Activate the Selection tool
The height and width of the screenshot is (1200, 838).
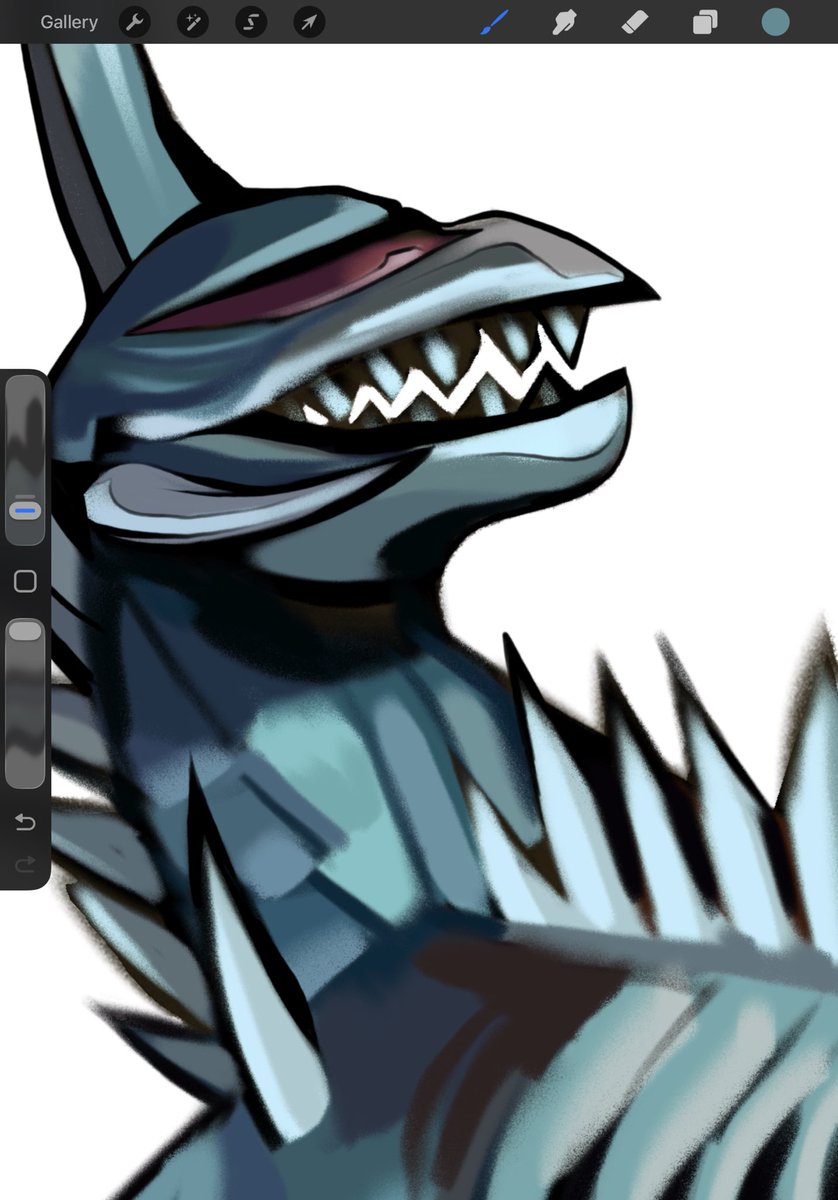click(251, 22)
